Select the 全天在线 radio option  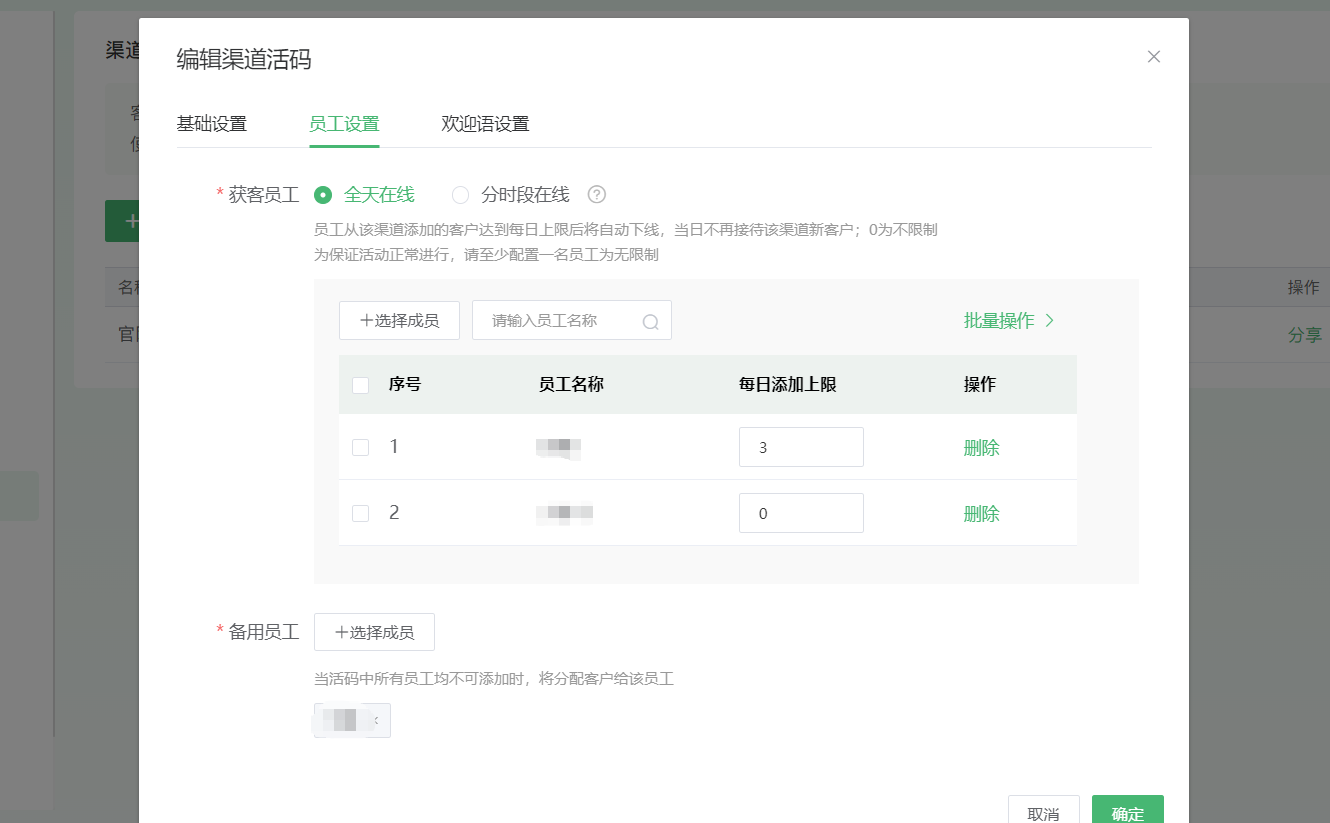coord(323,195)
